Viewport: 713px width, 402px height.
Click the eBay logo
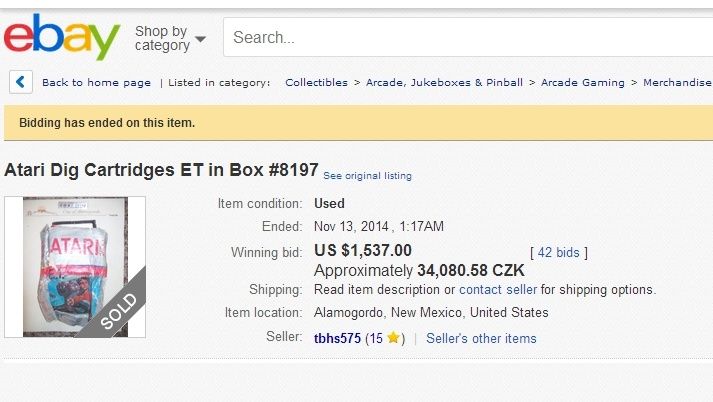tap(61, 37)
